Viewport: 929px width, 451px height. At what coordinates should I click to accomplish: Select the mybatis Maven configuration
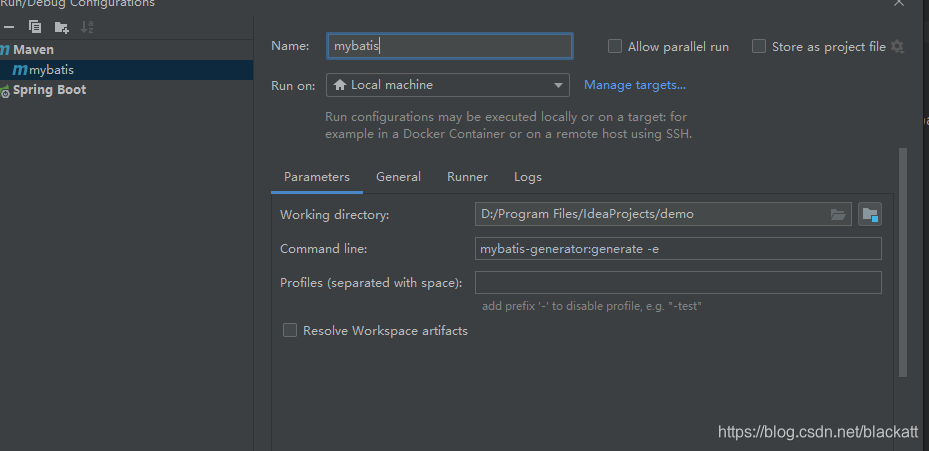tap(126, 70)
